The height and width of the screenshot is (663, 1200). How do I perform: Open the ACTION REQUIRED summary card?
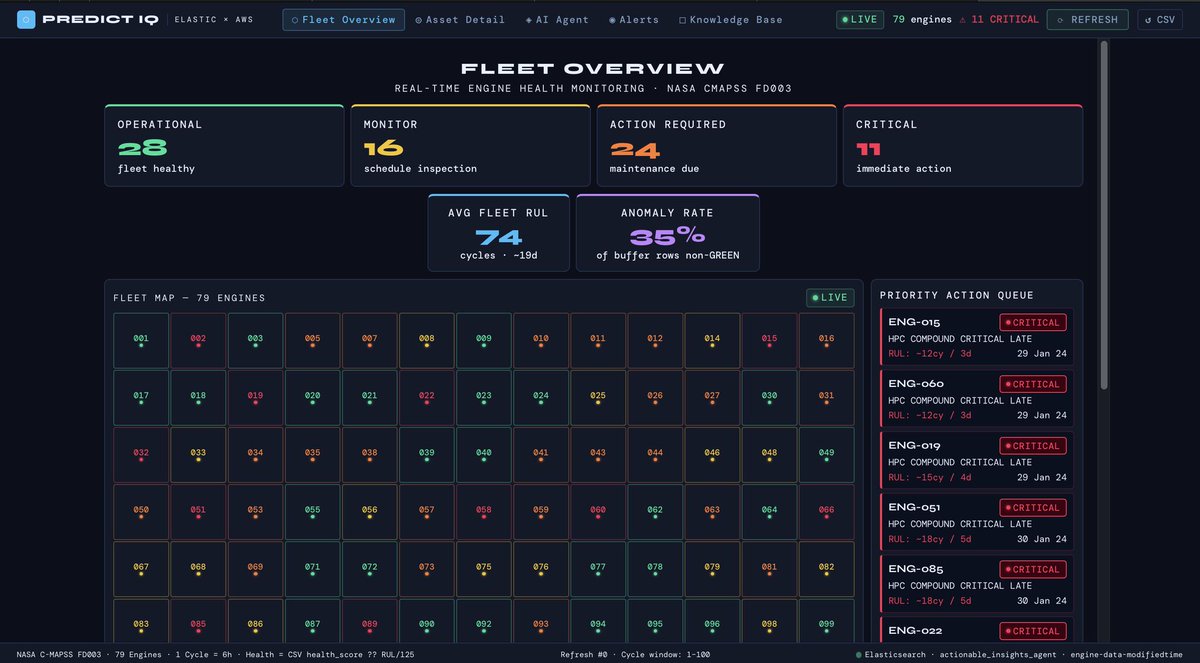point(717,145)
